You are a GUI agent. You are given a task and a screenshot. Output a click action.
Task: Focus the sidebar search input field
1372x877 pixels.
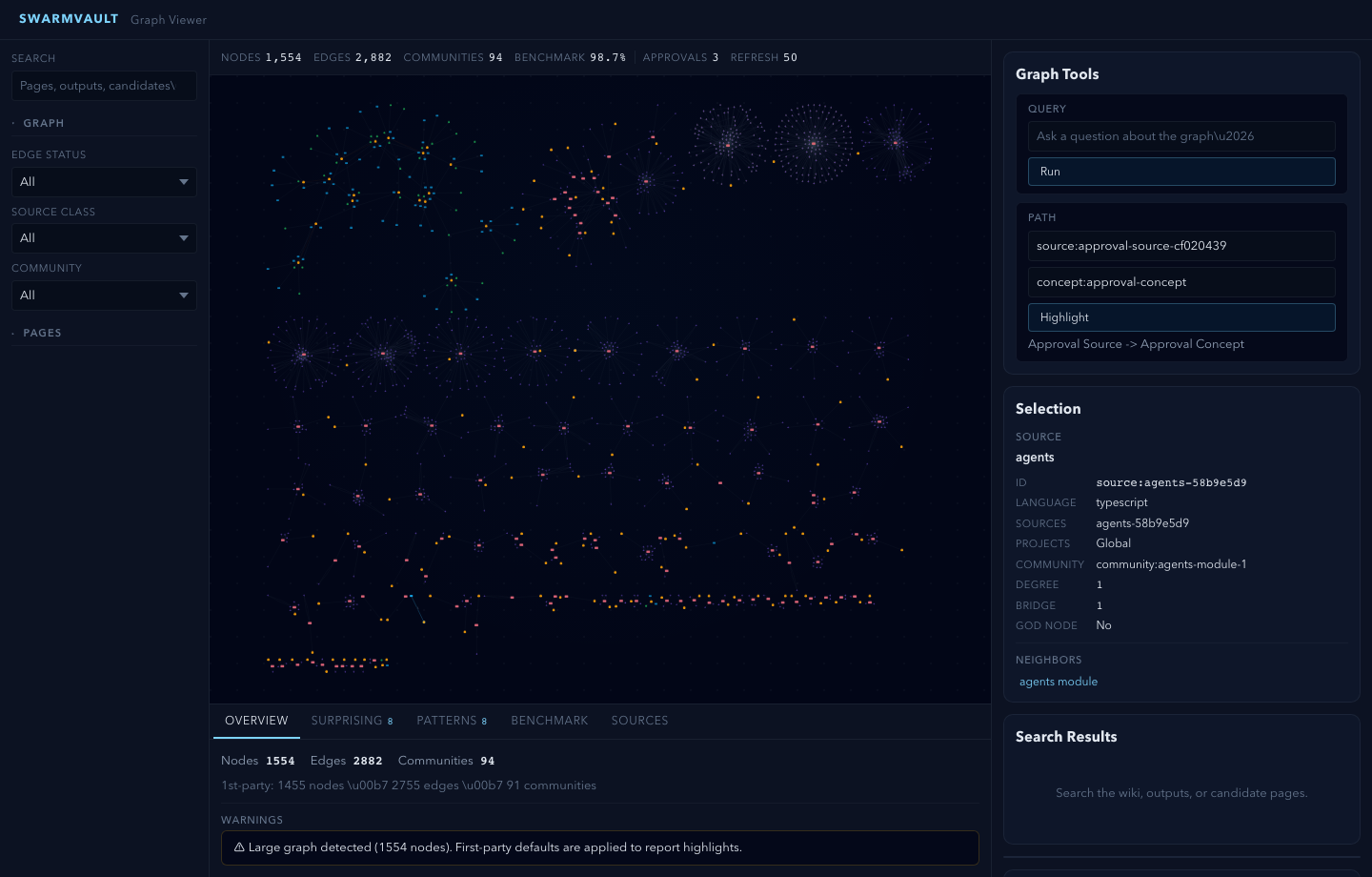pyautogui.click(x=104, y=86)
